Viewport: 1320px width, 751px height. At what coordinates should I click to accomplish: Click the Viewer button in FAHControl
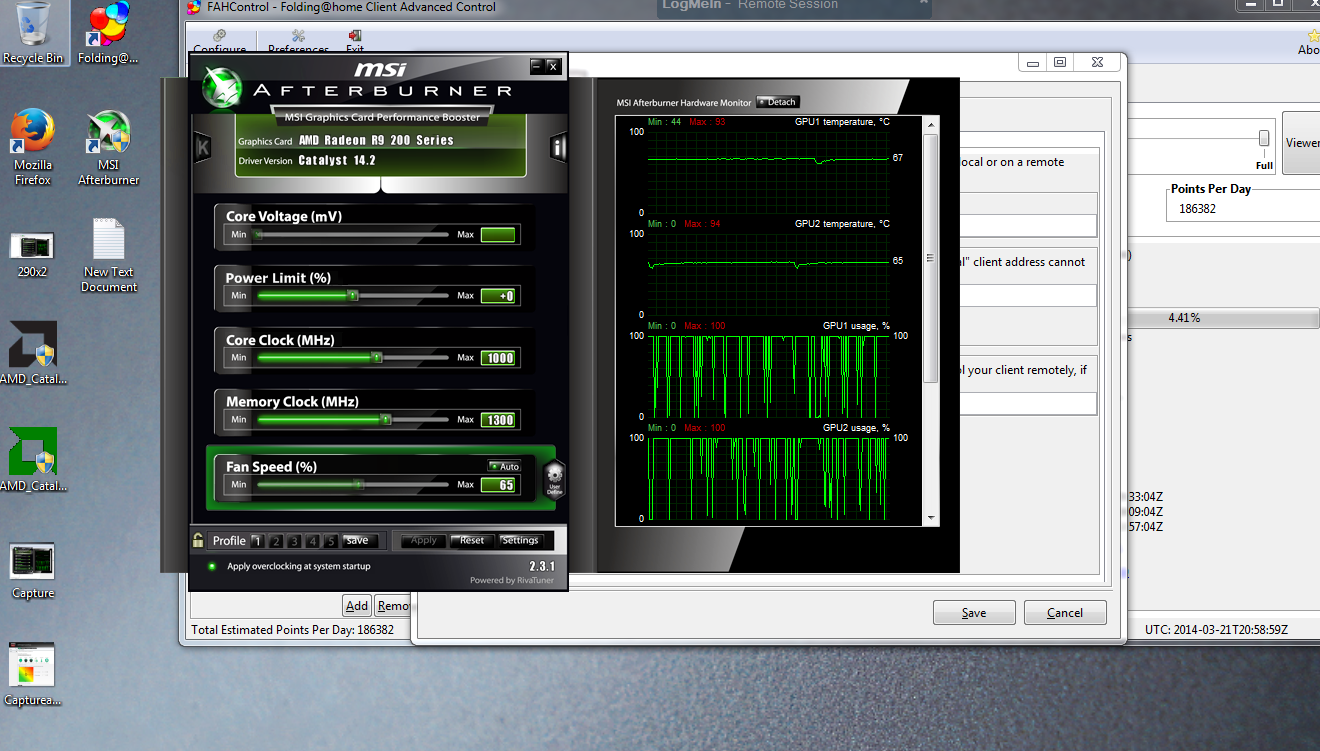(x=1302, y=143)
